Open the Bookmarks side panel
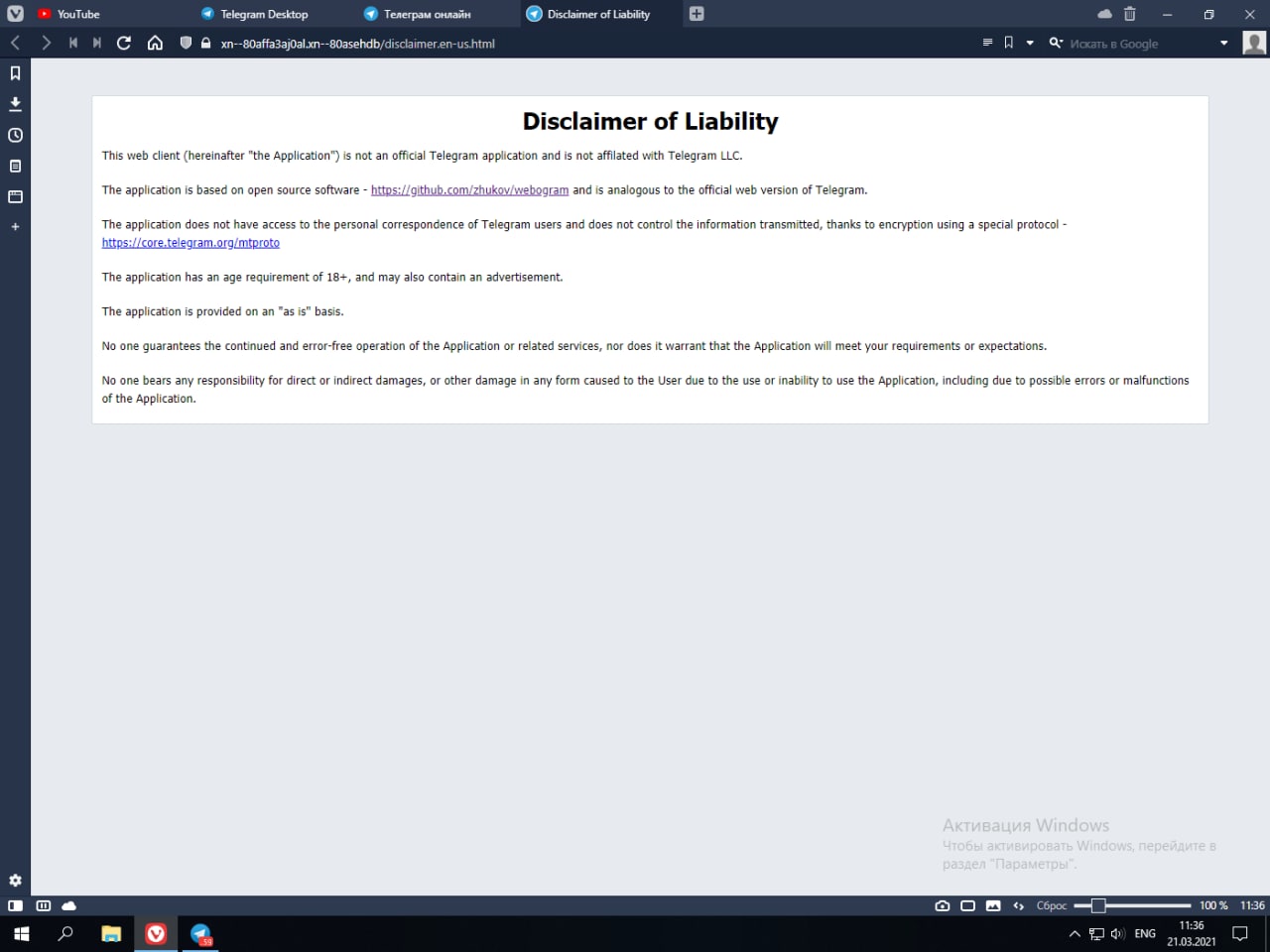This screenshot has height=952, width=1270. 15,73
